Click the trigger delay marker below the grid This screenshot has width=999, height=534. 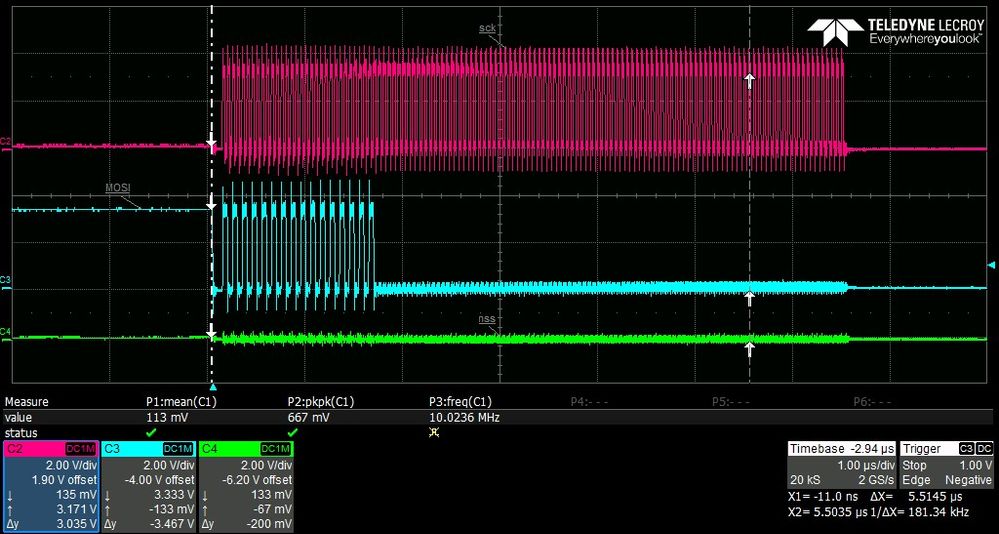[212, 386]
